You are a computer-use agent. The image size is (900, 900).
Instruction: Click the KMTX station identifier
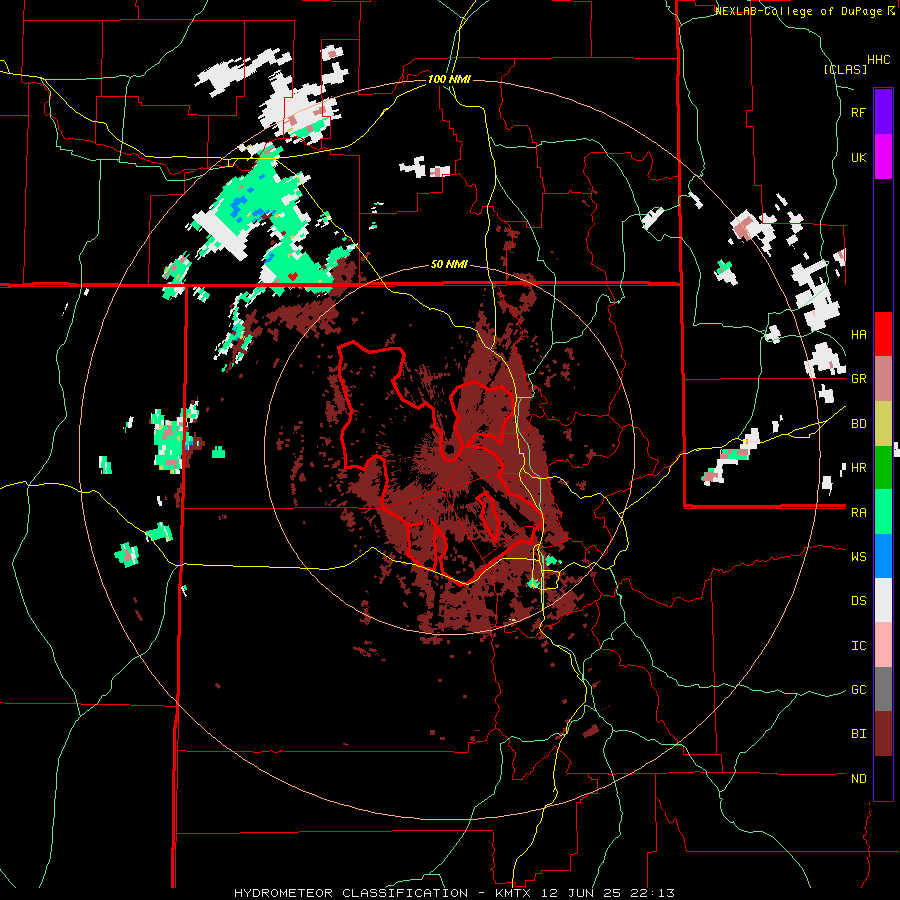pyautogui.click(x=513, y=893)
